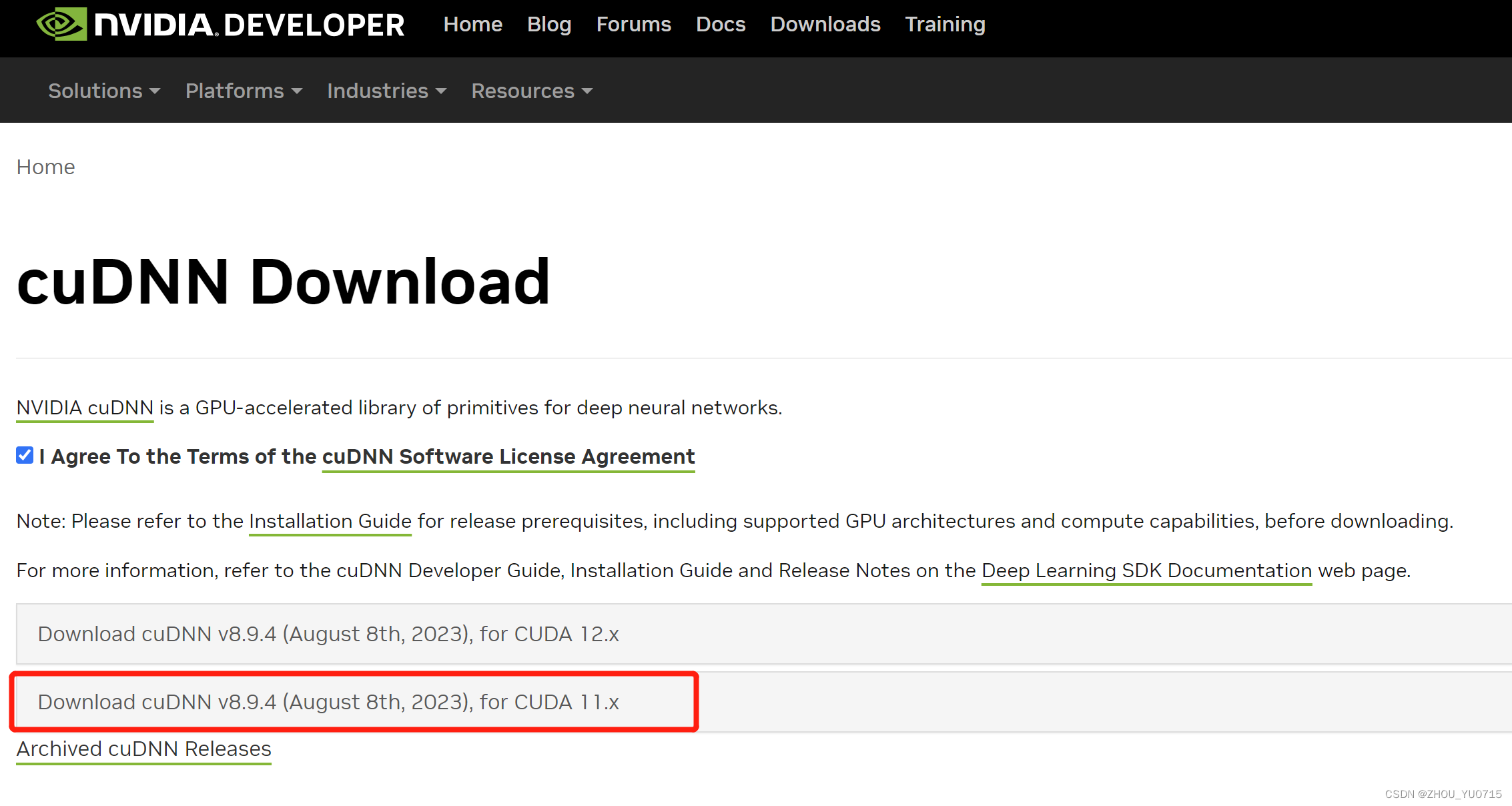Go to Home in top navigation
This screenshot has width=1512, height=806.
coord(472,25)
